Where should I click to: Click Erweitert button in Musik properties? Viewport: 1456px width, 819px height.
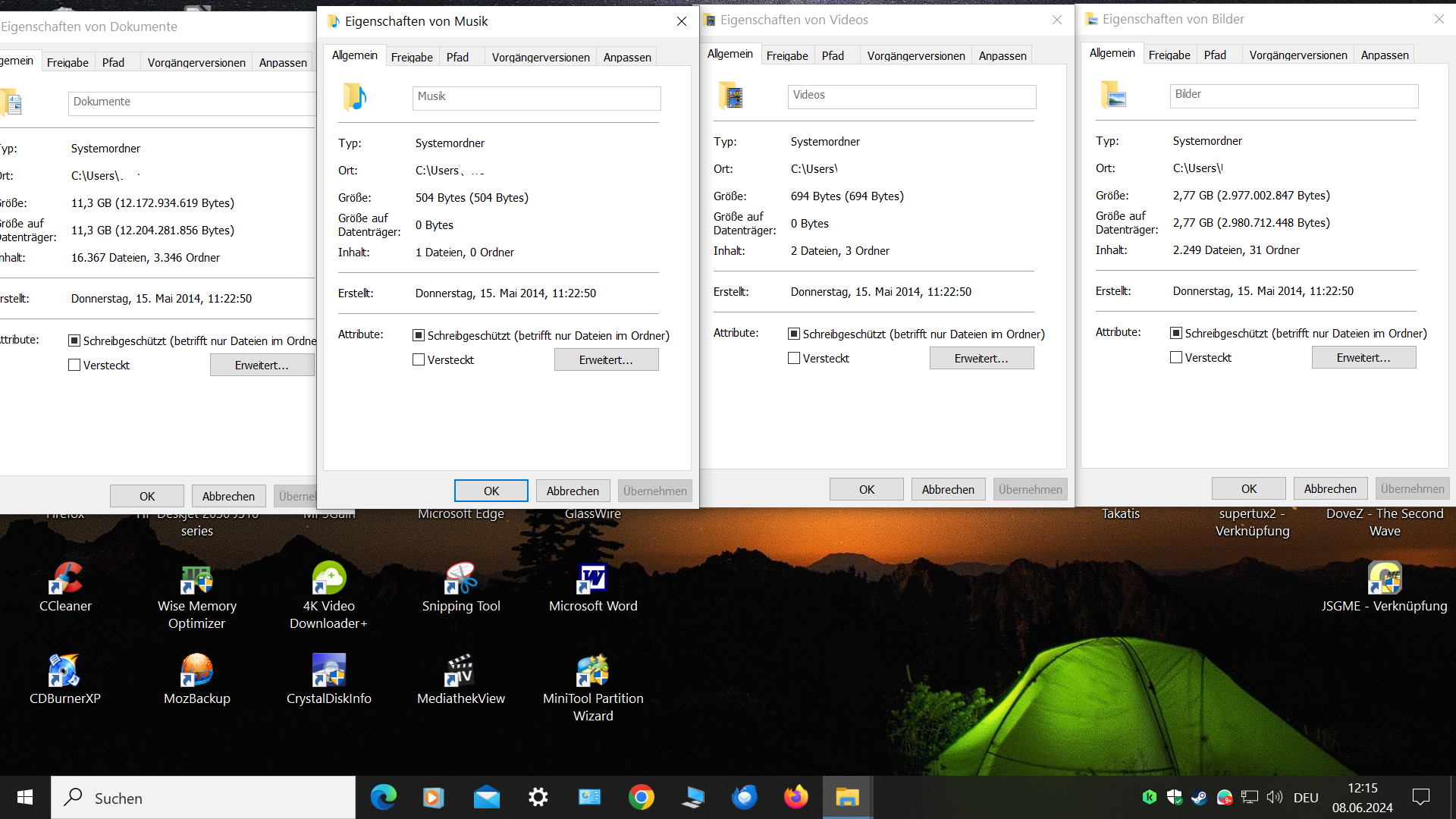(x=606, y=360)
